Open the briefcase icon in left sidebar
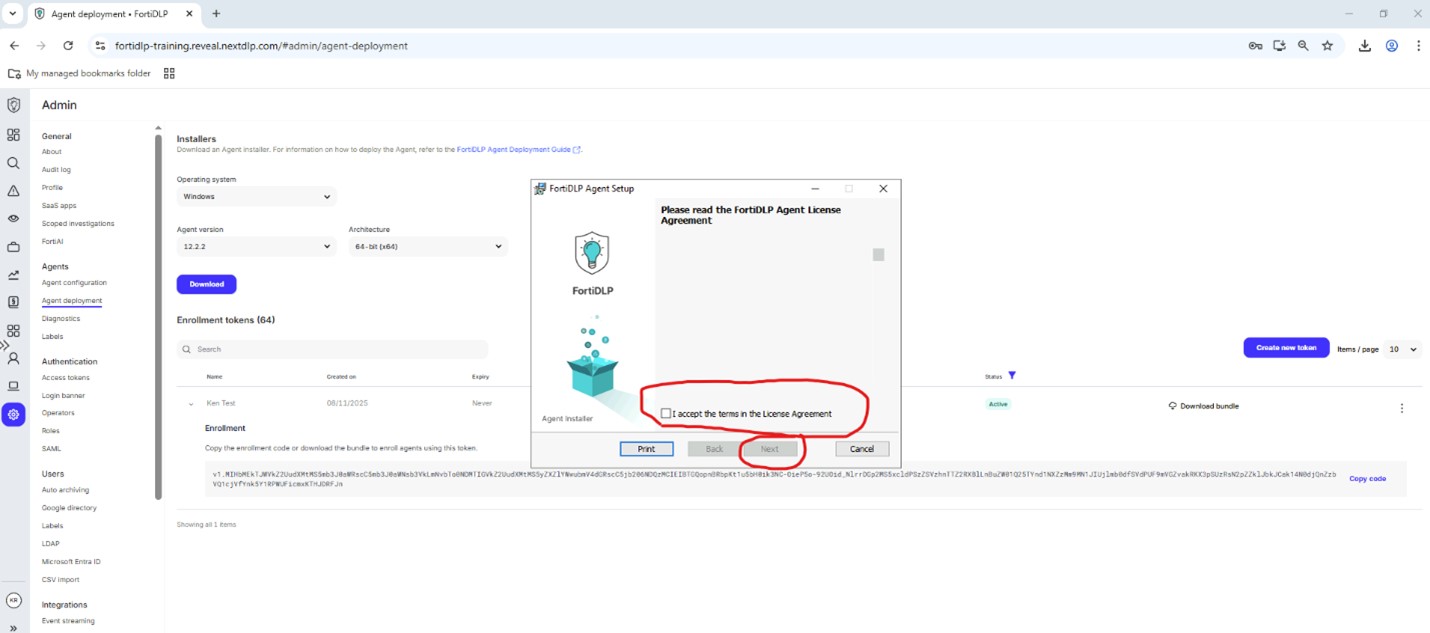This screenshot has height=633, width=1430. tap(13, 247)
